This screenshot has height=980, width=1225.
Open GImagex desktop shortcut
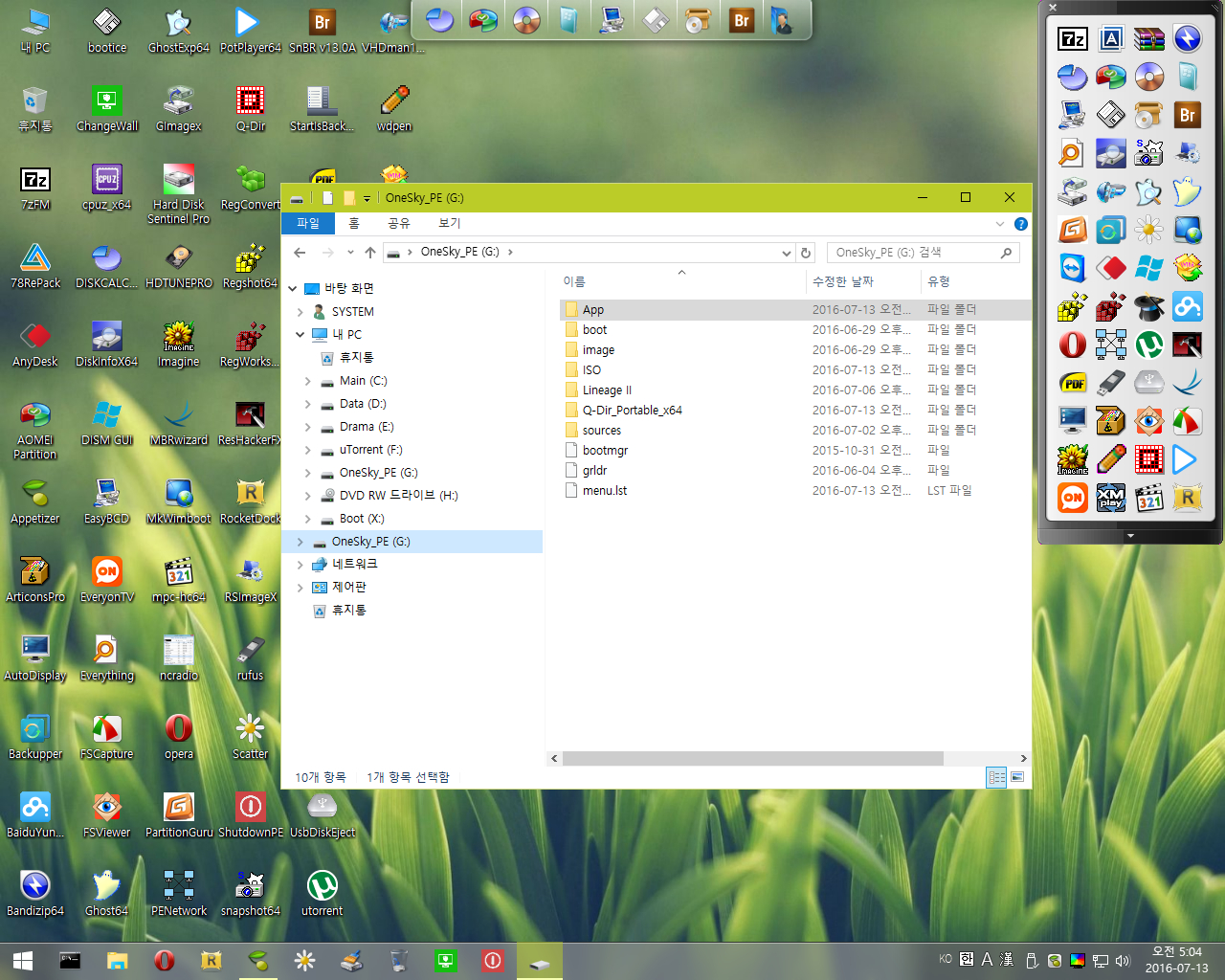click(x=179, y=109)
